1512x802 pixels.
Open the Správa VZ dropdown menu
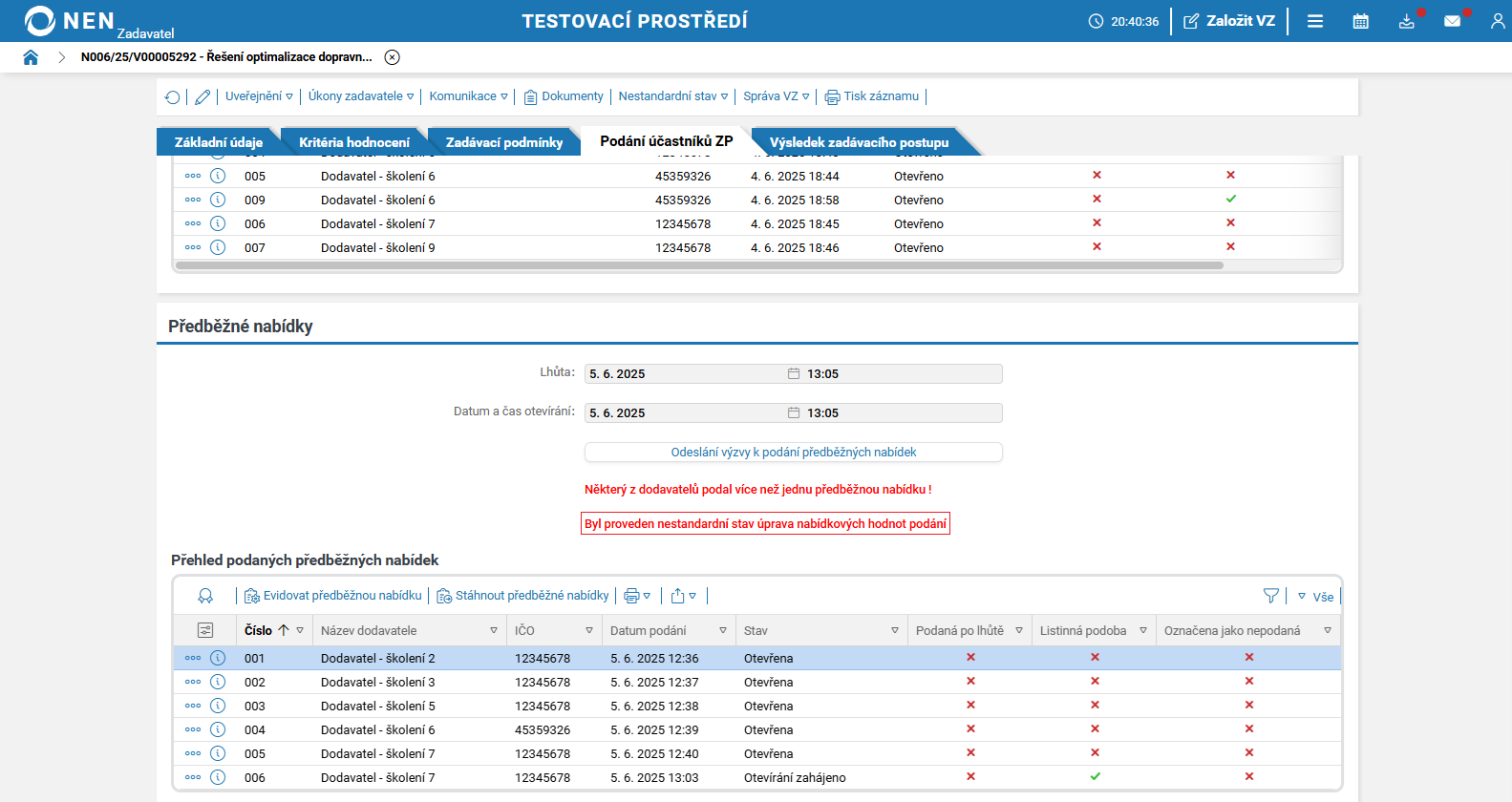[777, 96]
